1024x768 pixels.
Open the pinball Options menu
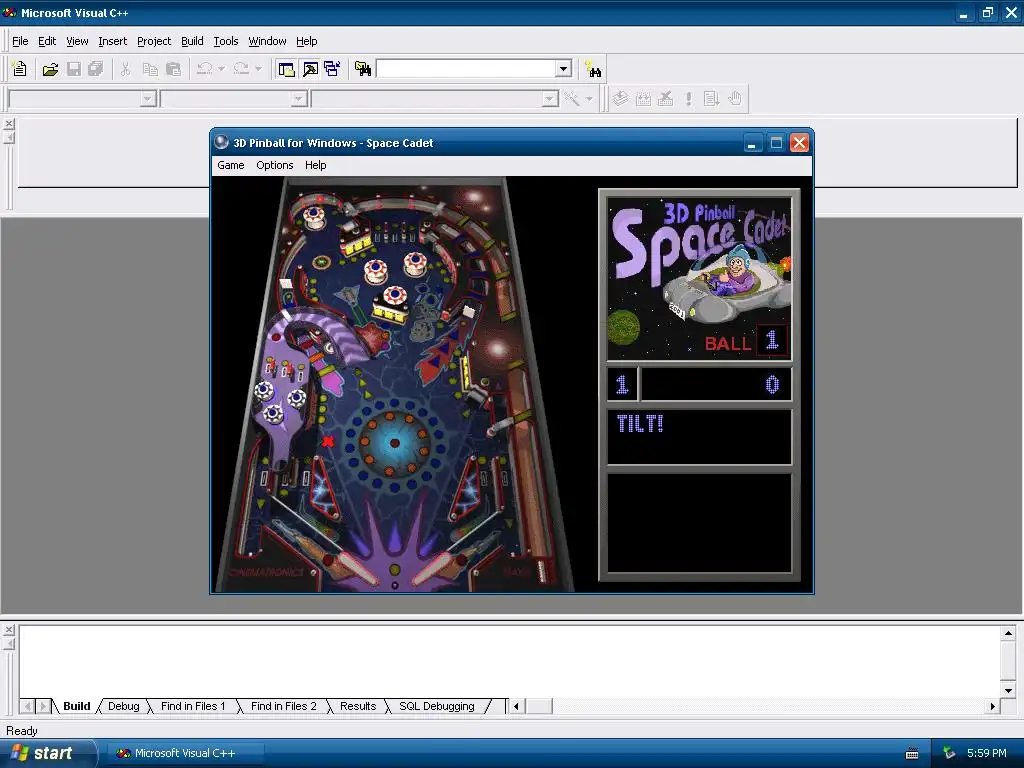[274, 165]
